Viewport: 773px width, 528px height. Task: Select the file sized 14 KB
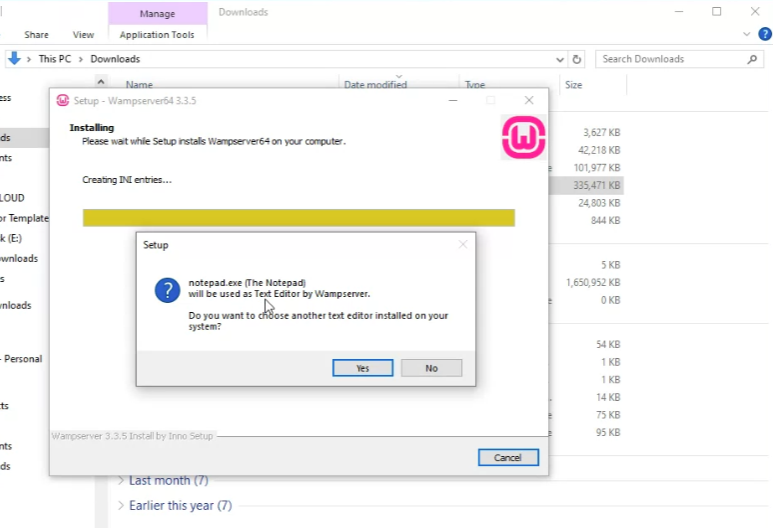coord(608,397)
